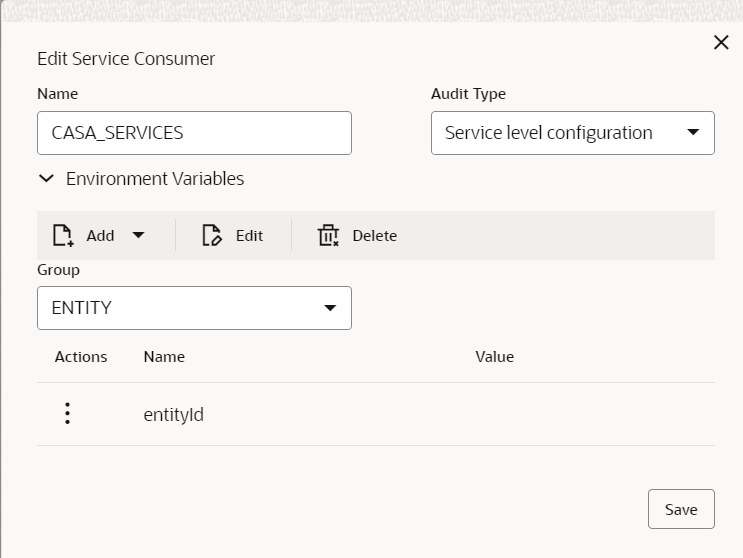Click the Delete trash icon
The height and width of the screenshot is (558, 743).
pyautogui.click(x=328, y=236)
